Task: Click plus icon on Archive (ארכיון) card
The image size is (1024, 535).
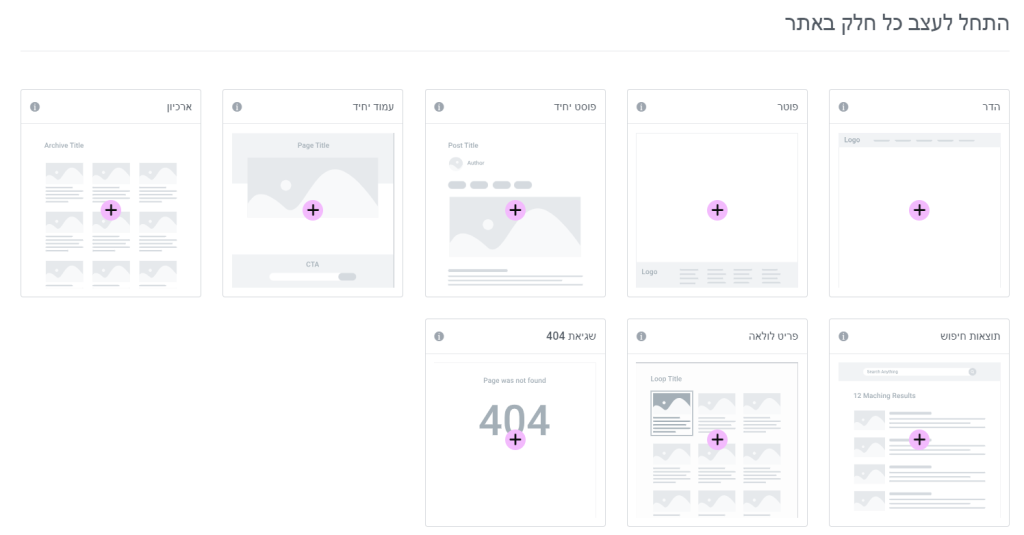Action: [x=111, y=210]
